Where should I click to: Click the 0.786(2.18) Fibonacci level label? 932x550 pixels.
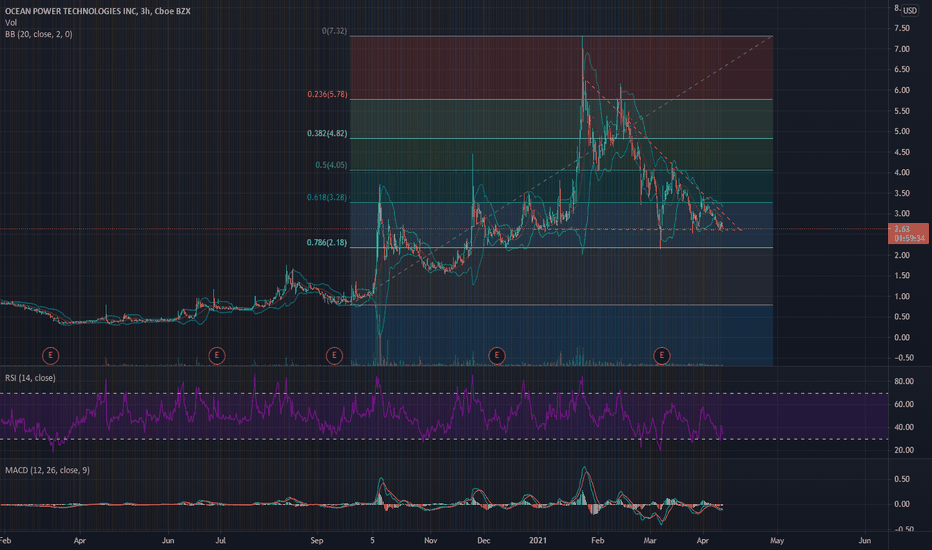327,242
